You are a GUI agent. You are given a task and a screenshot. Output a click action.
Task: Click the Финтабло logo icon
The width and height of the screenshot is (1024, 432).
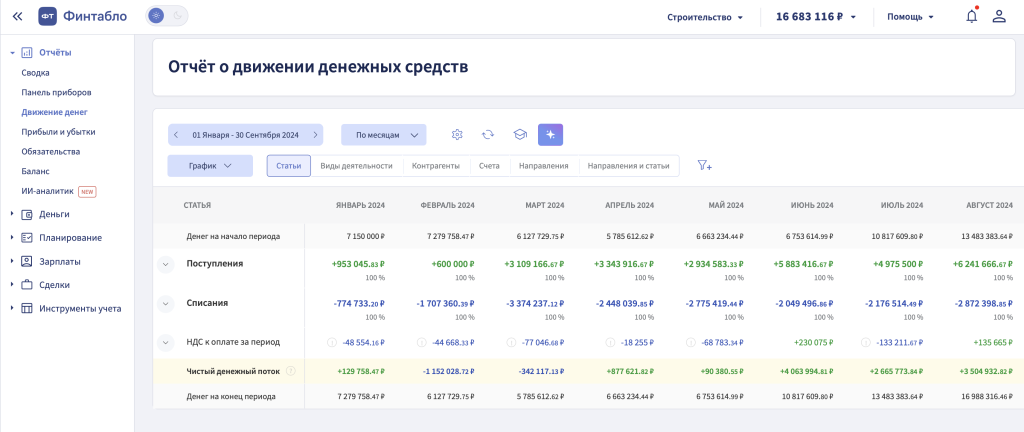48,16
